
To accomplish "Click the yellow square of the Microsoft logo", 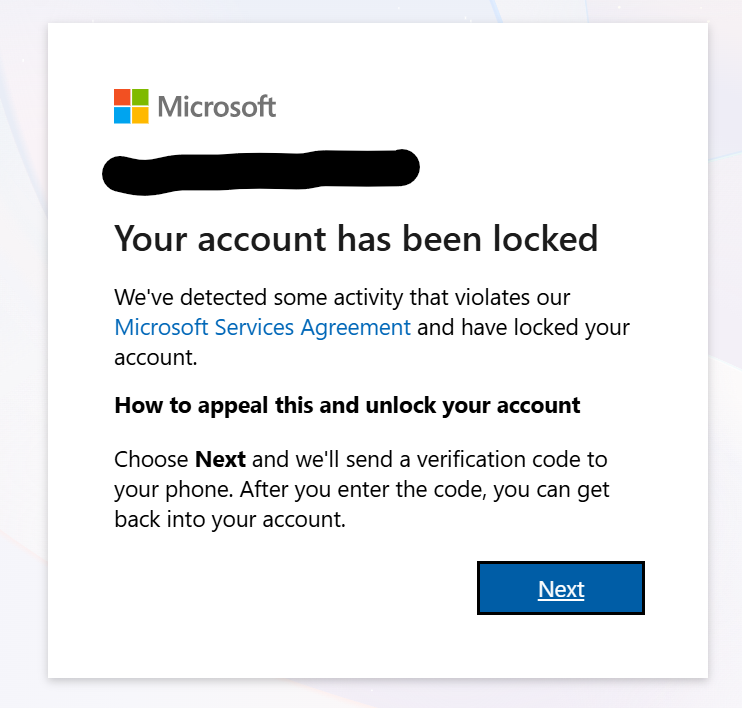I will tap(140, 115).
